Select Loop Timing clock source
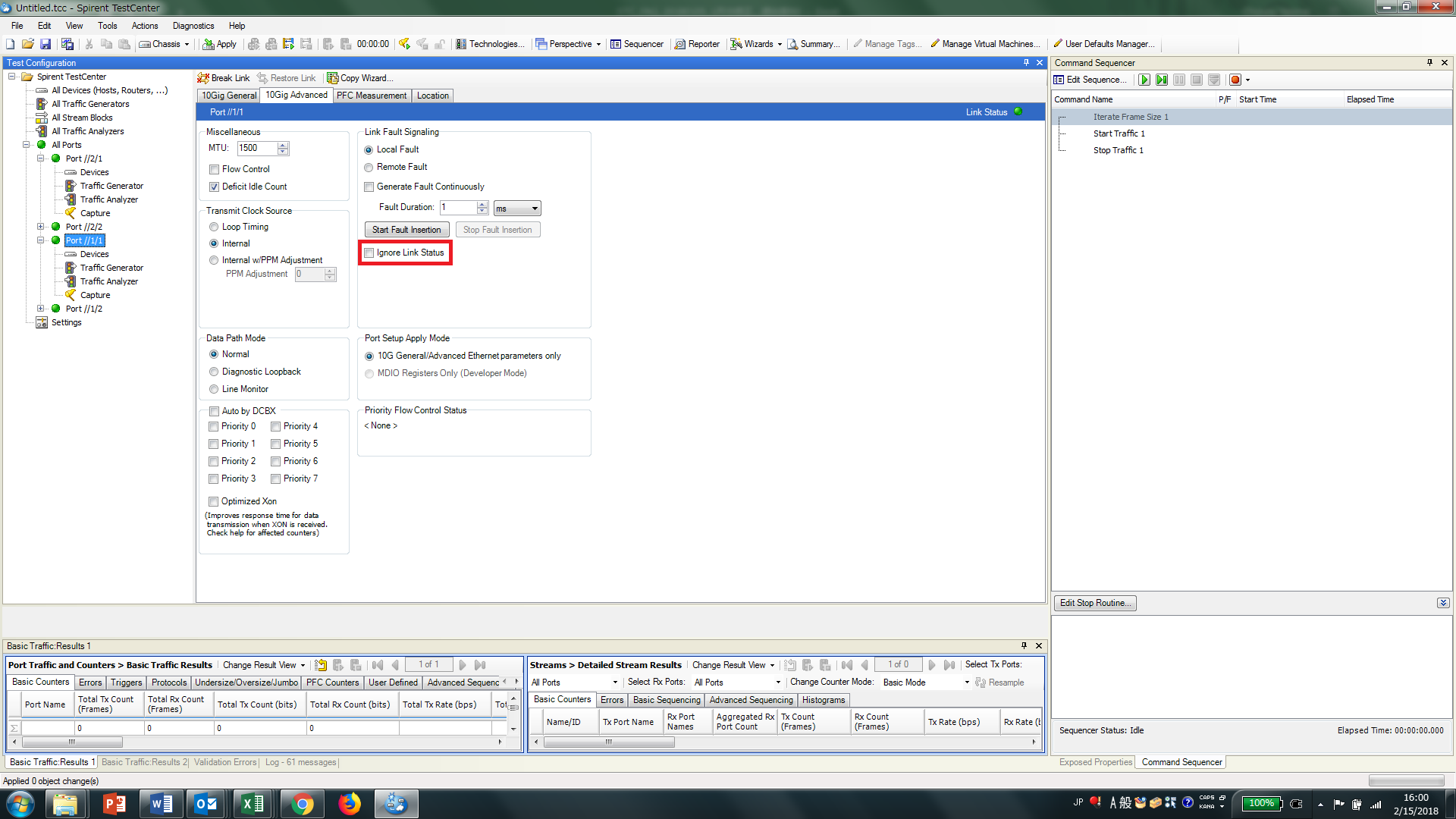 pos(215,227)
